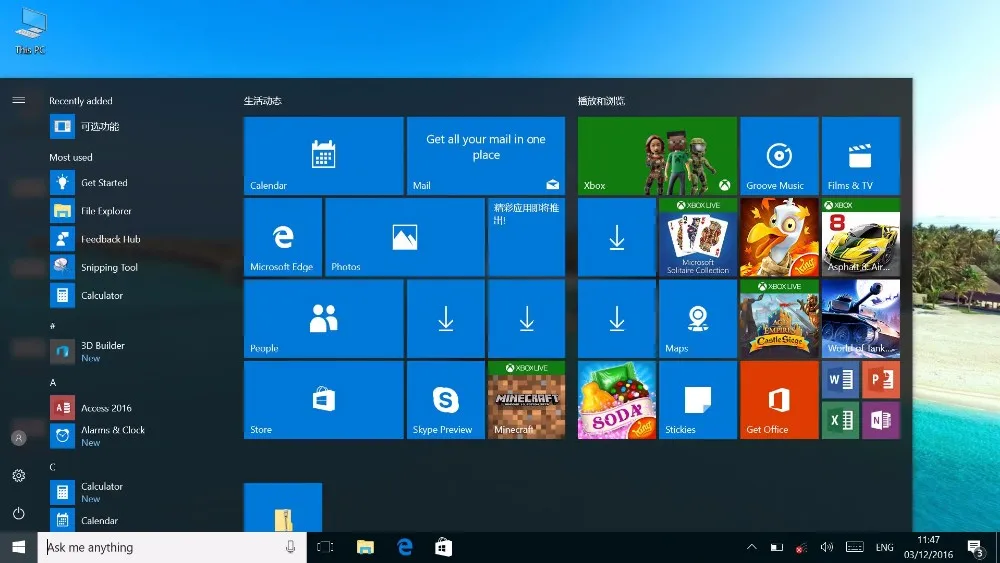Image resolution: width=1000 pixels, height=563 pixels.
Task: Click the 播放和浏览 tile group header
Action: (x=601, y=101)
